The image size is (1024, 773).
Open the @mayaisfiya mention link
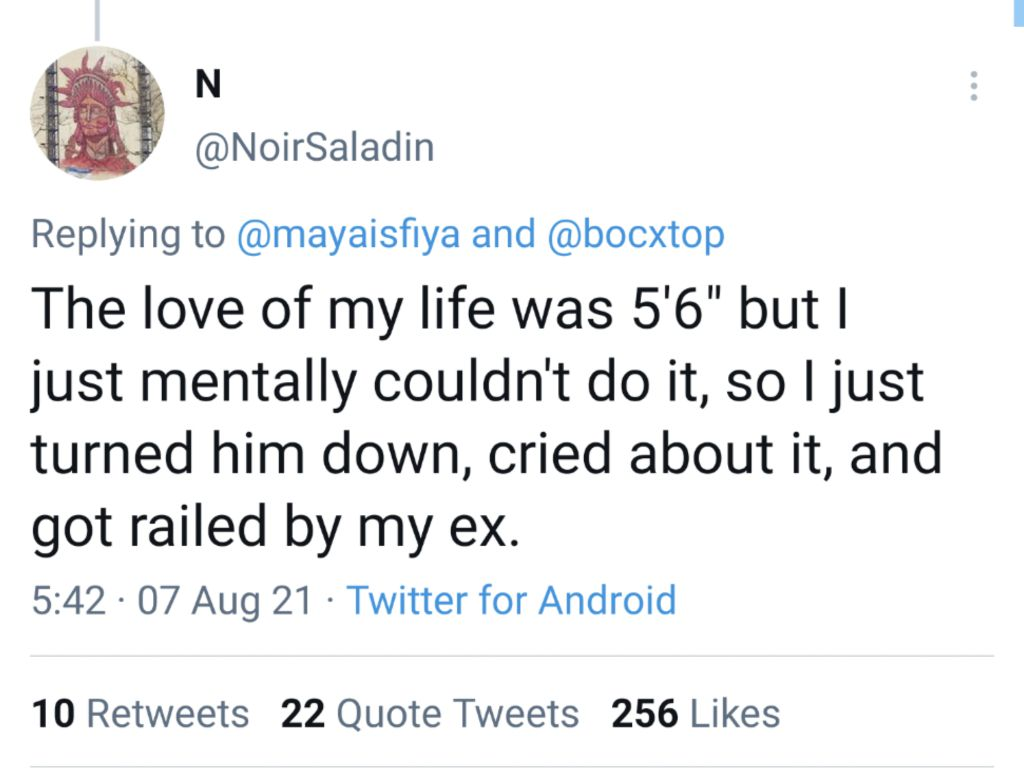[x=349, y=234]
